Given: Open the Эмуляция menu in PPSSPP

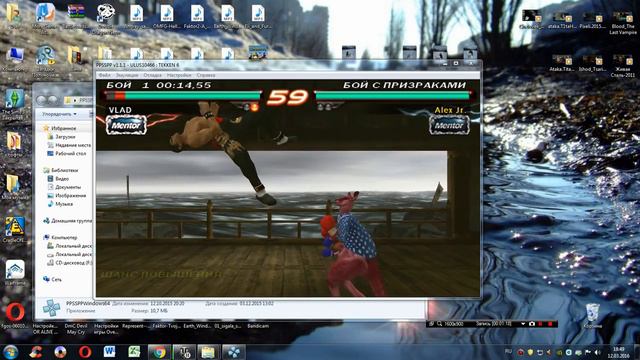Looking at the screenshot, I should click(127, 76).
